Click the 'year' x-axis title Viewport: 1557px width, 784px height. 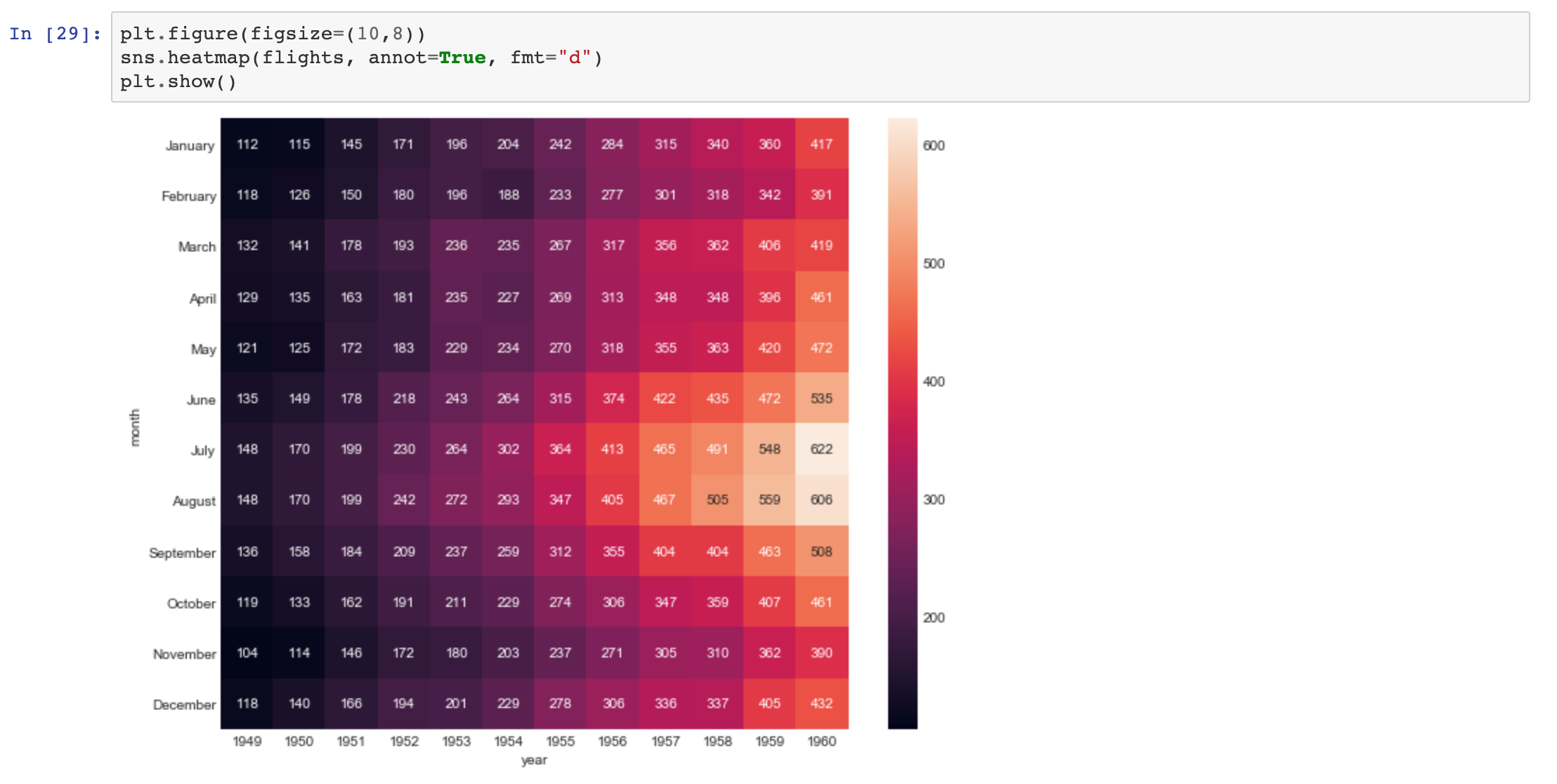tap(534, 760)
